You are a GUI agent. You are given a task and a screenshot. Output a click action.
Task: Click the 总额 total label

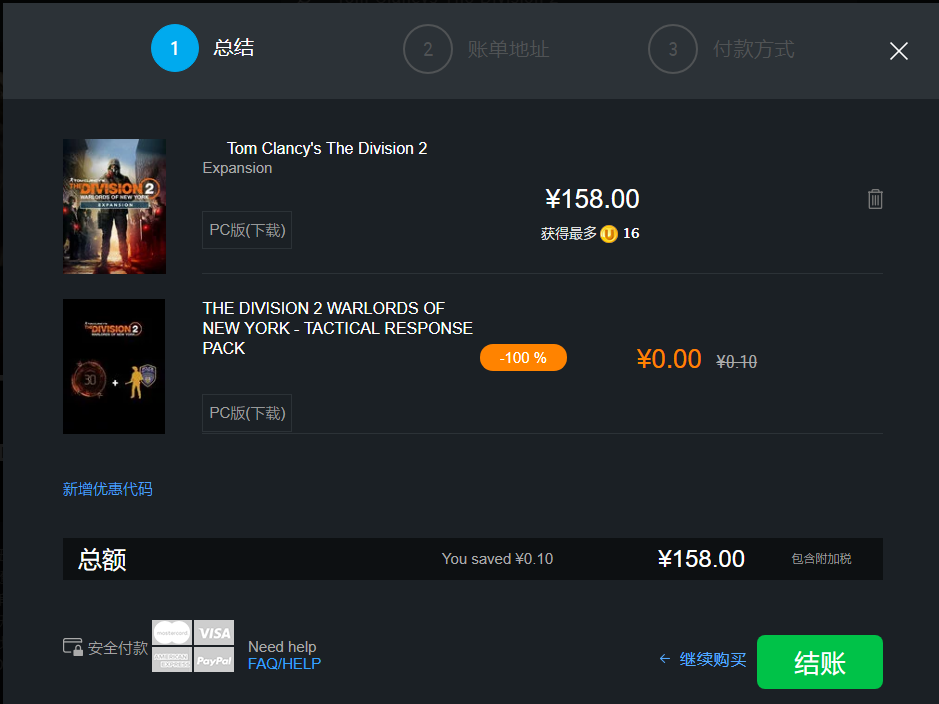pos(102,560)
